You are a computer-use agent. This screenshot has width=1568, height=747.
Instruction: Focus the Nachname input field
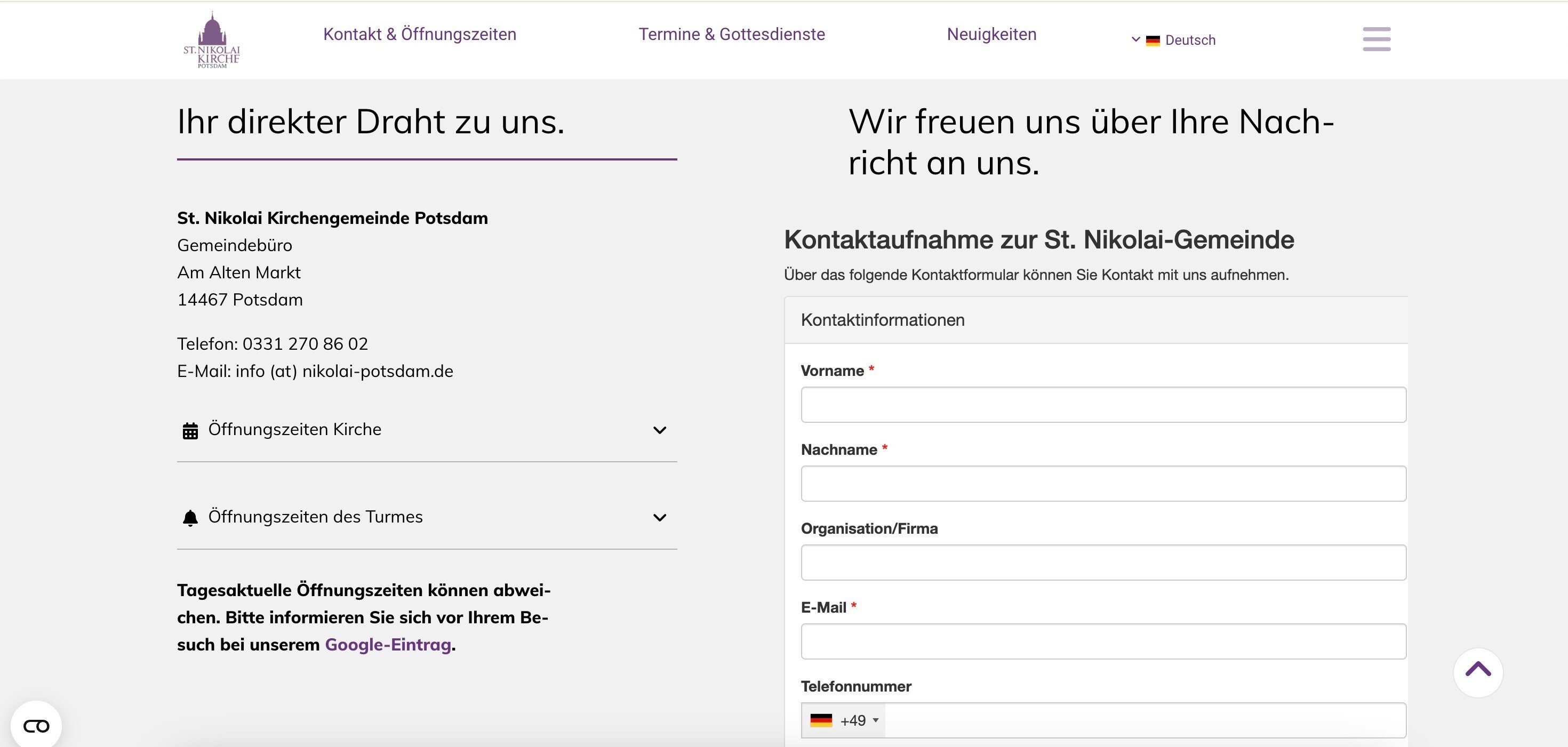point(1103,484)
